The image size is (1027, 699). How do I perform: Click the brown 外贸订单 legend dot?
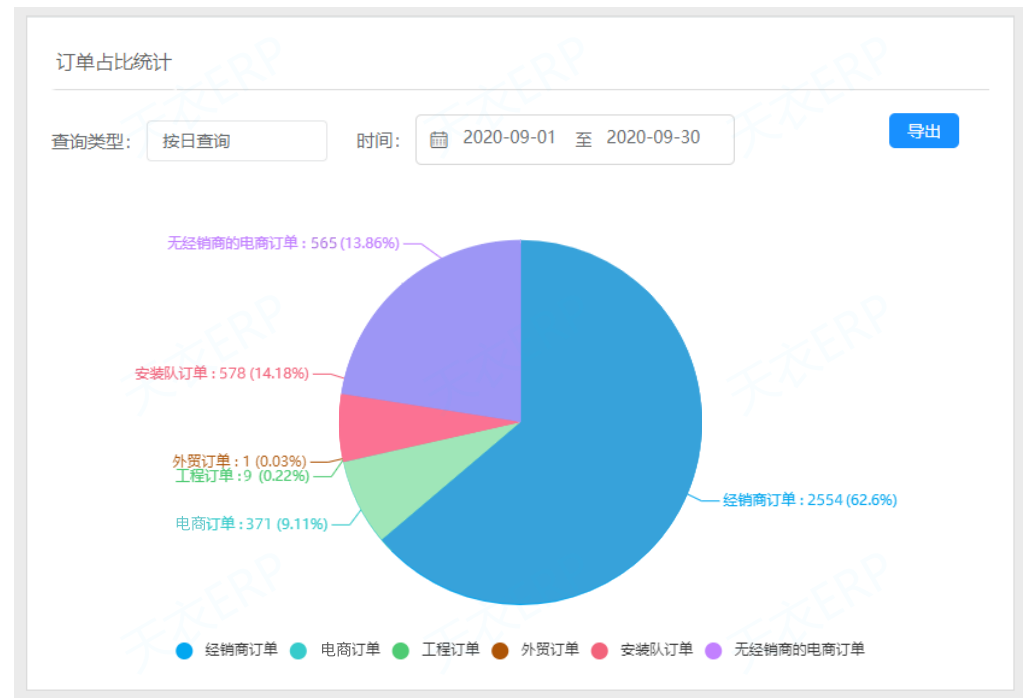tap(500, 651)
